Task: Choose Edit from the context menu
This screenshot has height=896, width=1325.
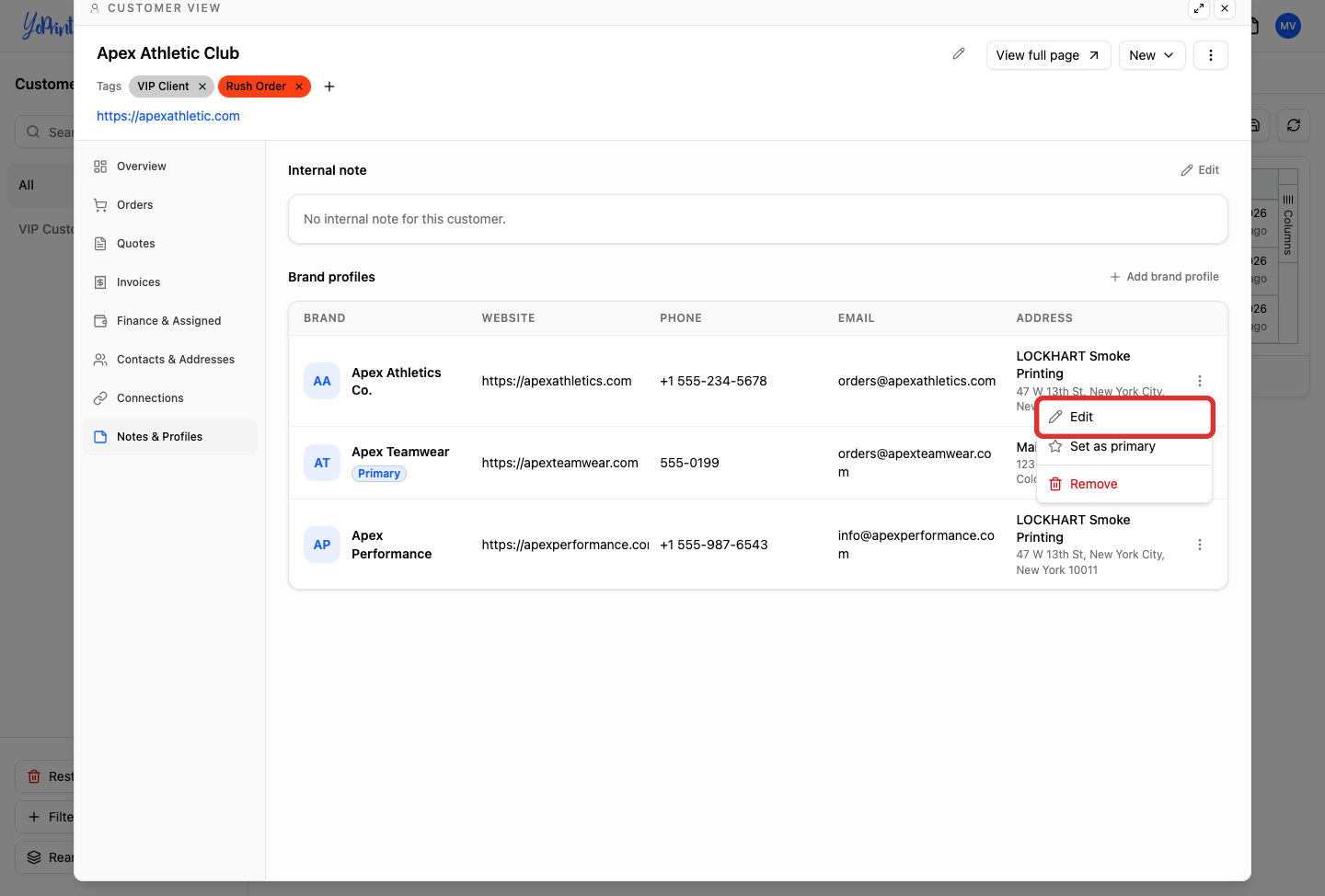Action: pyautogui.click(x=1124, y=417)
